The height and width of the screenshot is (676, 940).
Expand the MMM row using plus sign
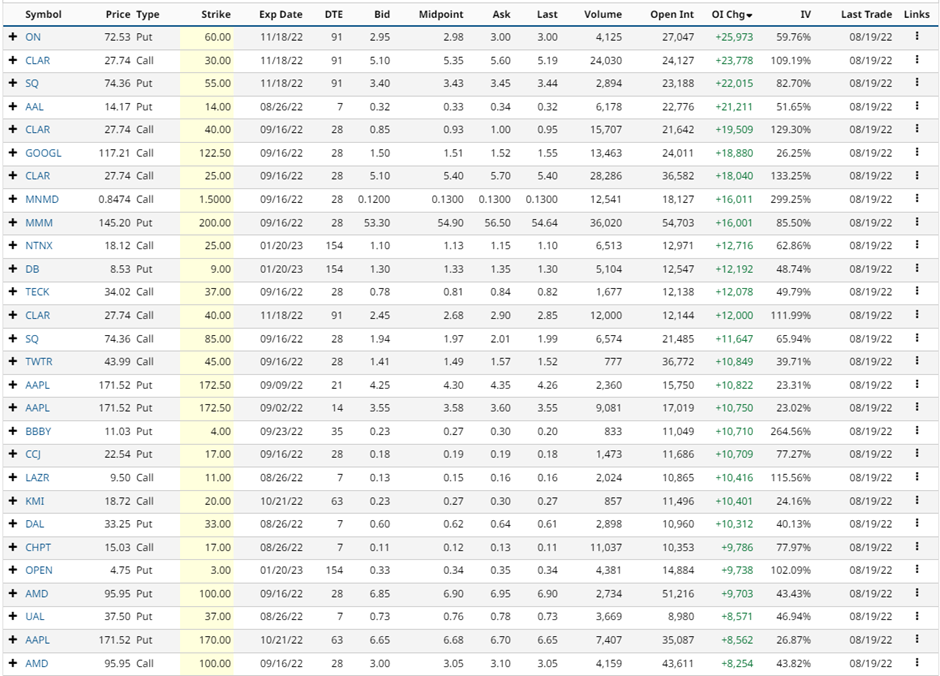[13, 222]
